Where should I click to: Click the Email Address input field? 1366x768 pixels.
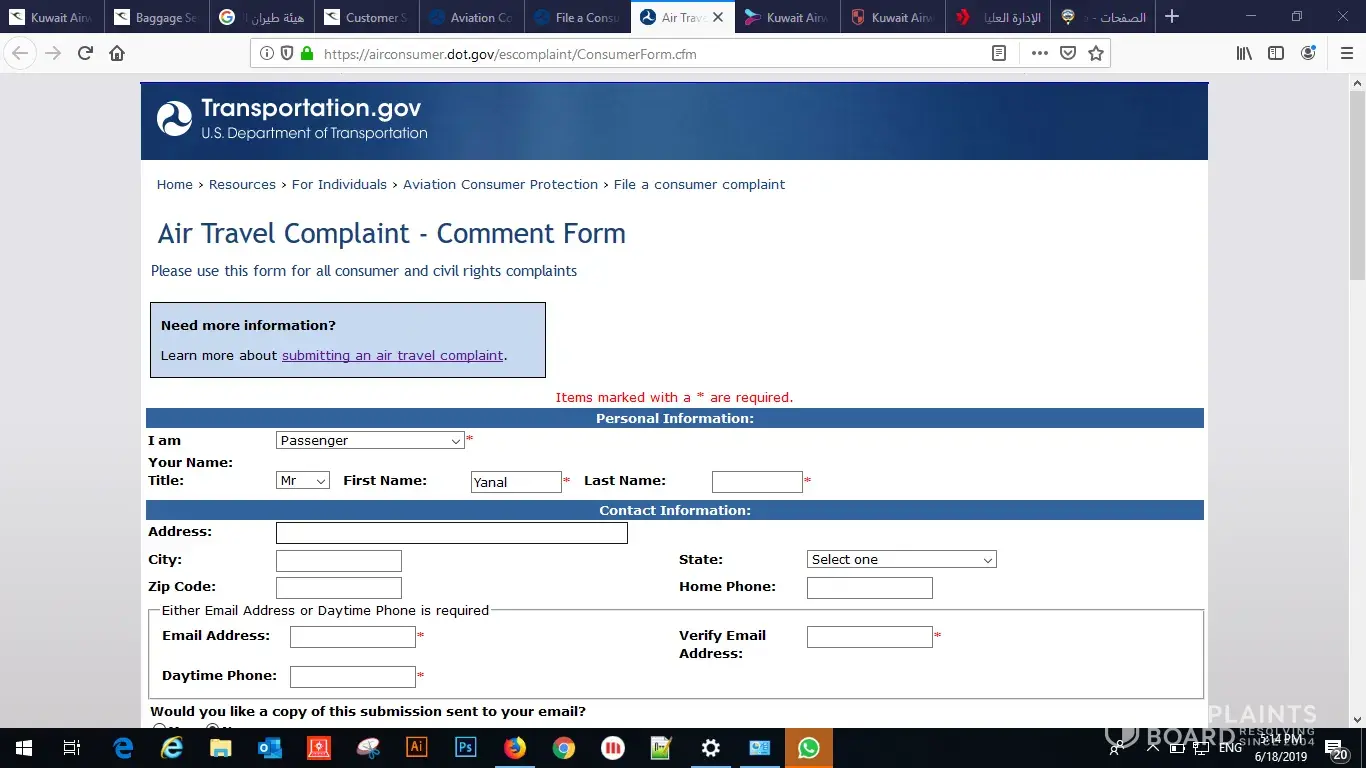coord(352,637)
